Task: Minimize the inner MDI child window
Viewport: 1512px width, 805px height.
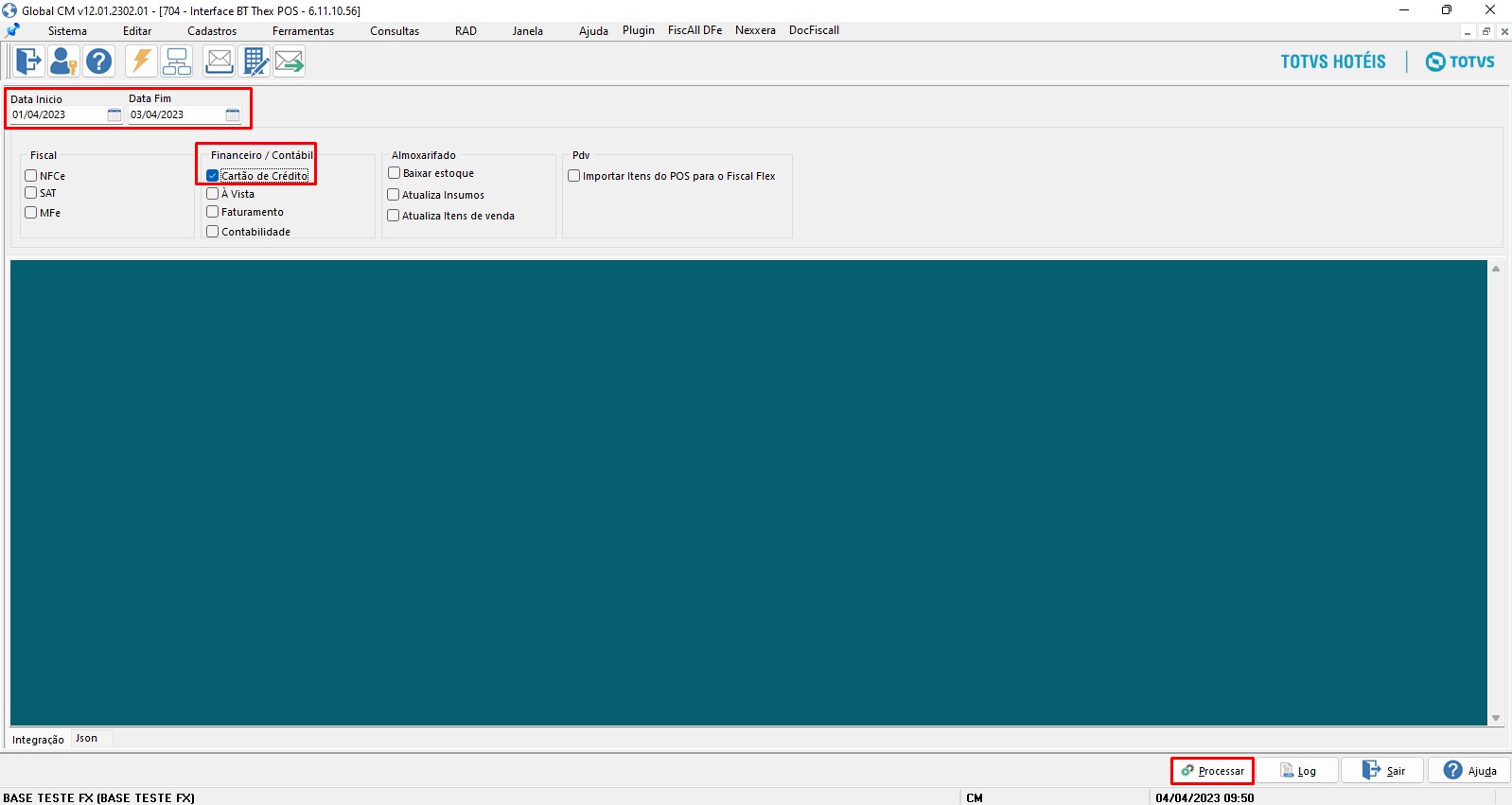Action: click(1468, 31)
